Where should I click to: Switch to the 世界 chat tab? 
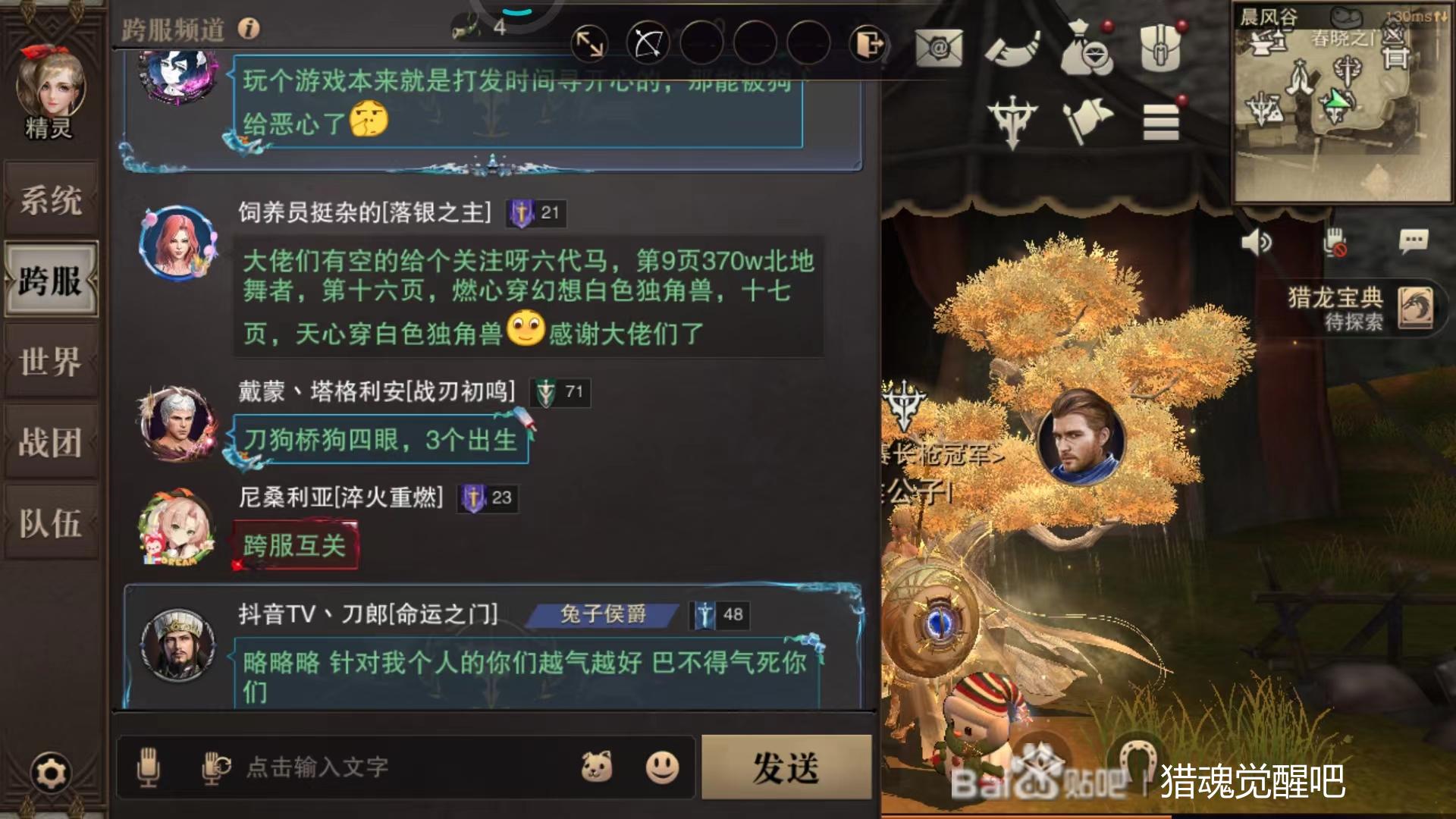point(51,362)
